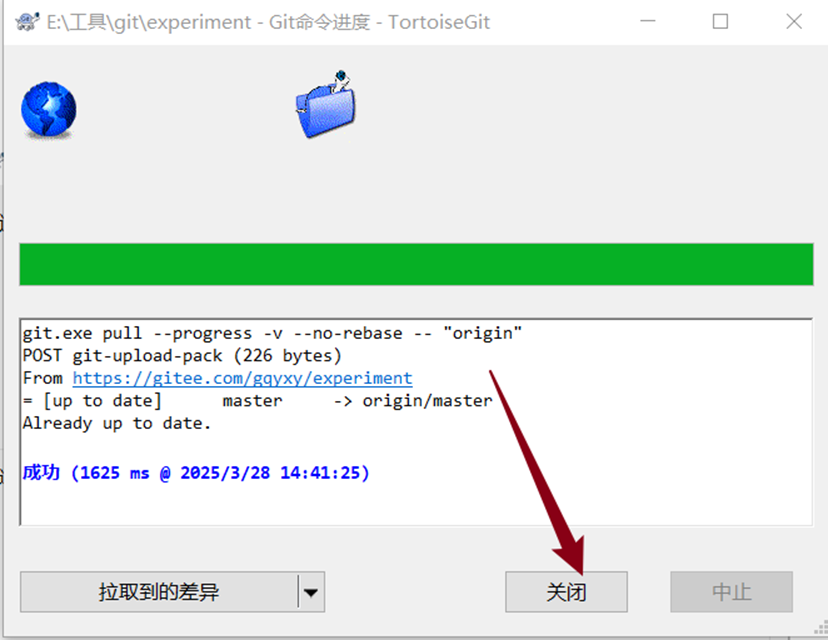Click the green completed progress bar

(416, 264)
